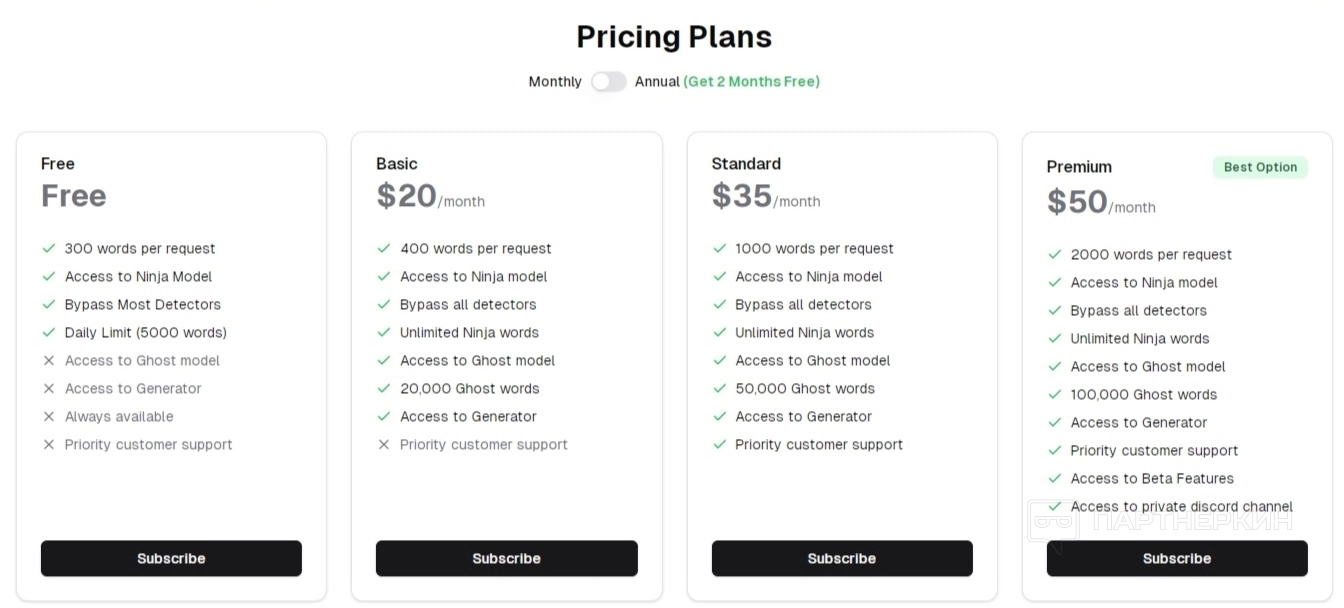Image resolution: width=1344 pixels, height=608 pixels.
Task: Choose Subscribe under Standard plan
Action: pyautogui.click(x=841, y=558)
